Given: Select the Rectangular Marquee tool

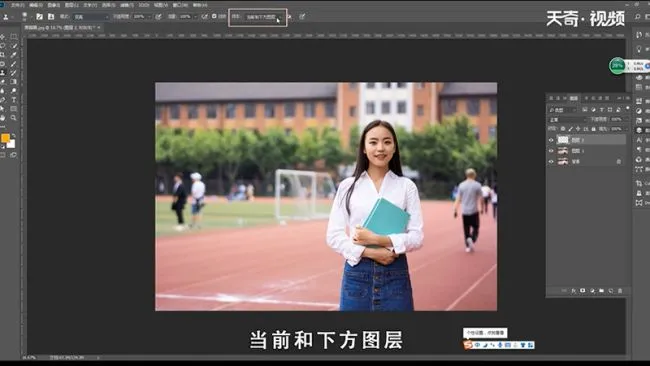Looking at the screenshot, I should click(x=14, y=36).
